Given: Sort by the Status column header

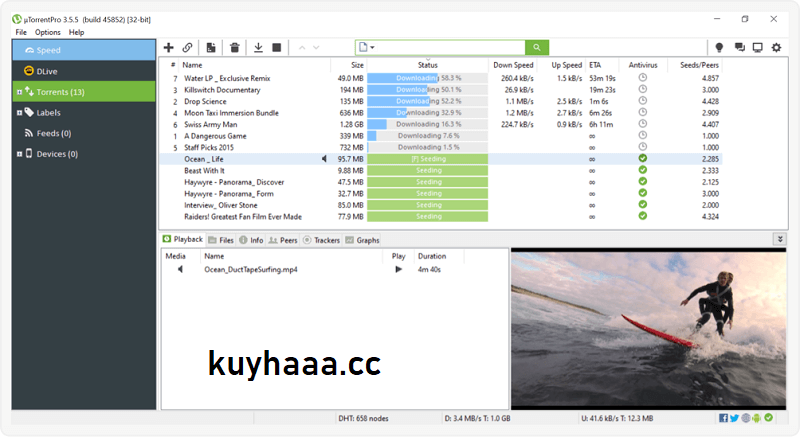Looking at the screenshot, I should [x=428, y=65].
